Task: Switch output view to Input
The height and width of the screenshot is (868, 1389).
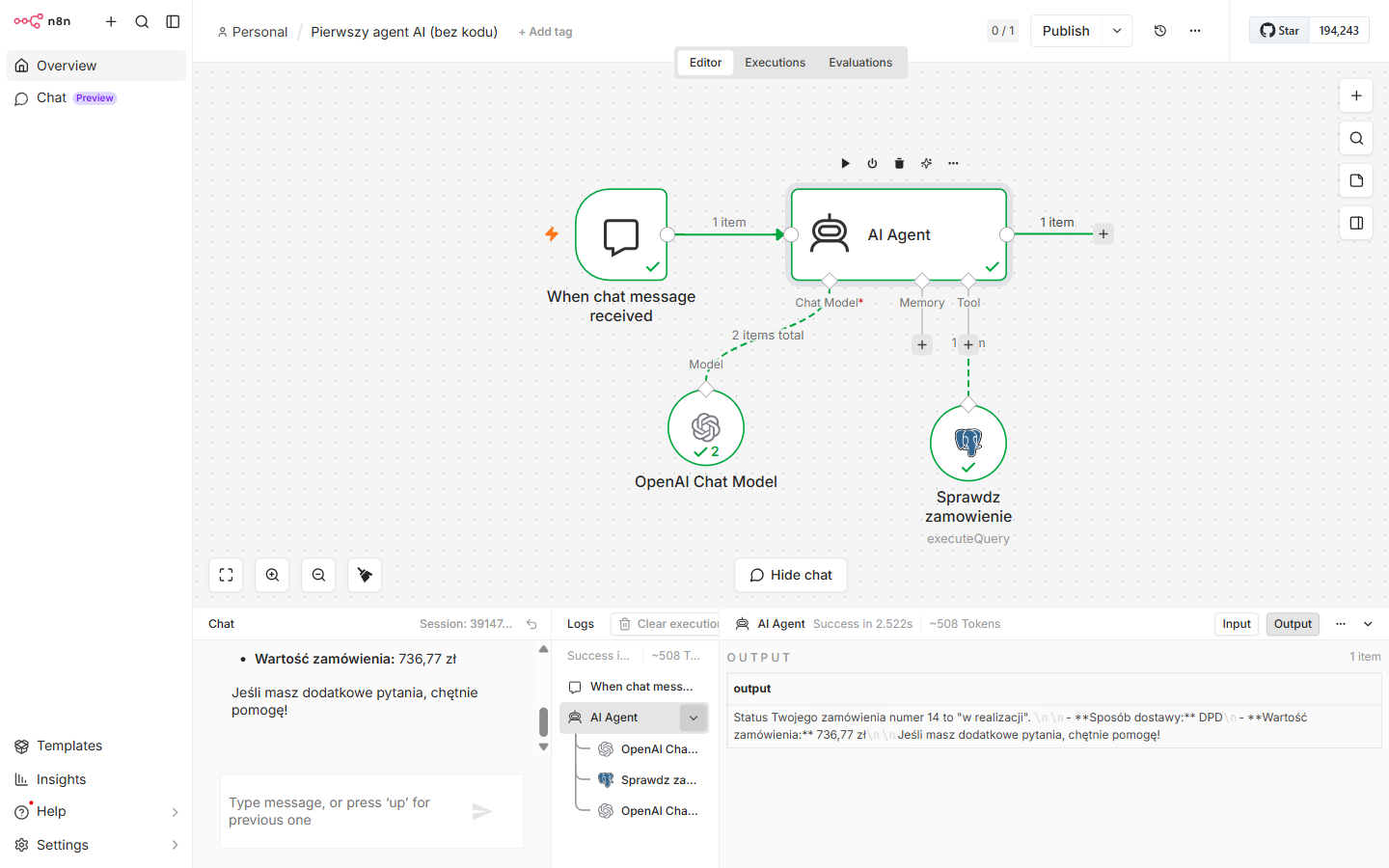Action: click(x=1237, y=624)
